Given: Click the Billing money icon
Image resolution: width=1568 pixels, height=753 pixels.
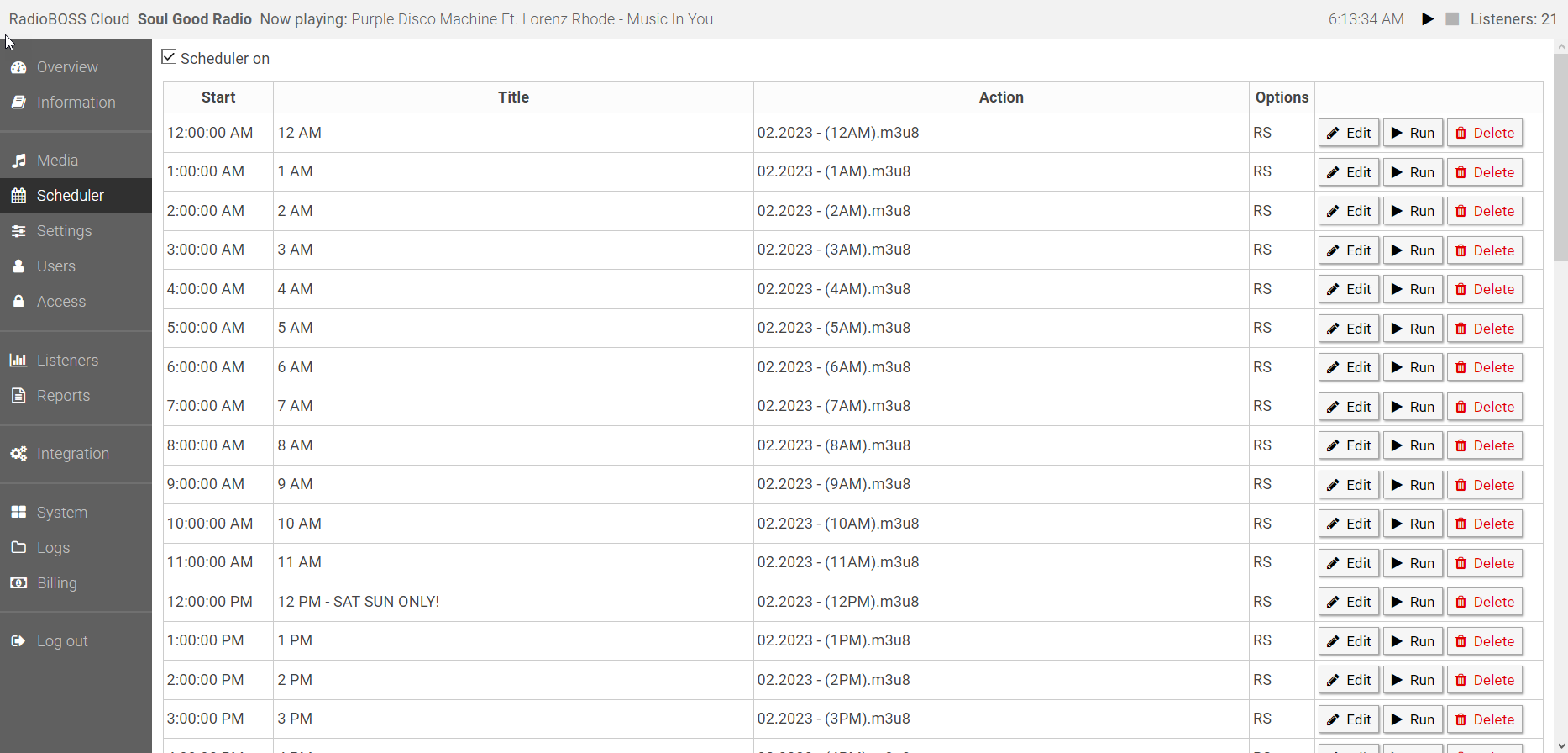Looking at the screenshot, I should [x=18, y=583].
